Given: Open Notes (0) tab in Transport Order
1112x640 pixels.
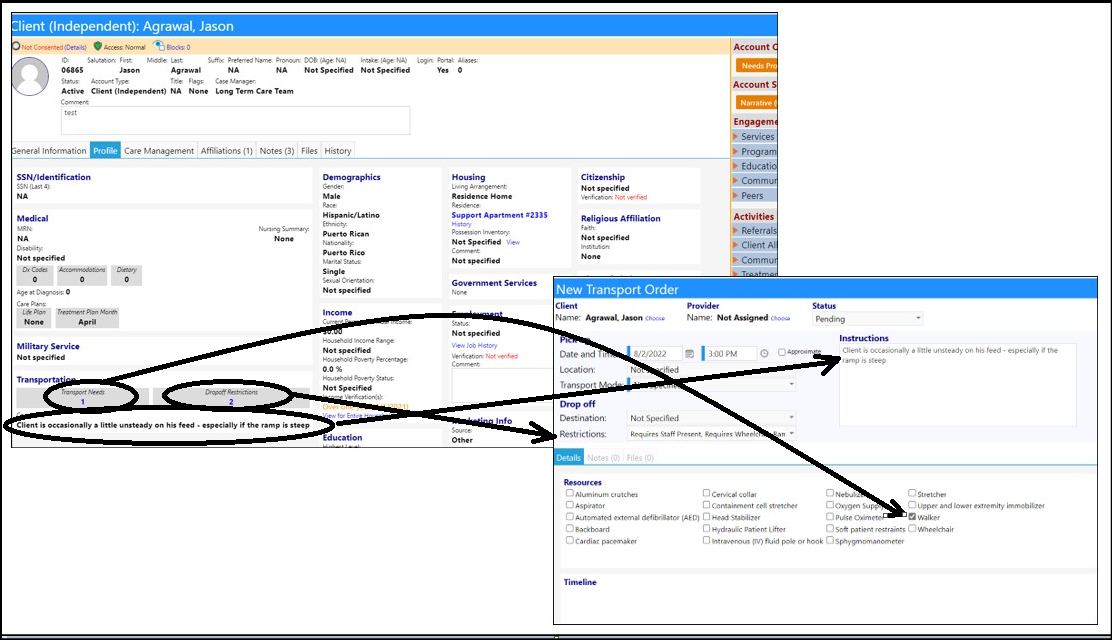Looking at the screenshot, I should click(x=604, y=458).
